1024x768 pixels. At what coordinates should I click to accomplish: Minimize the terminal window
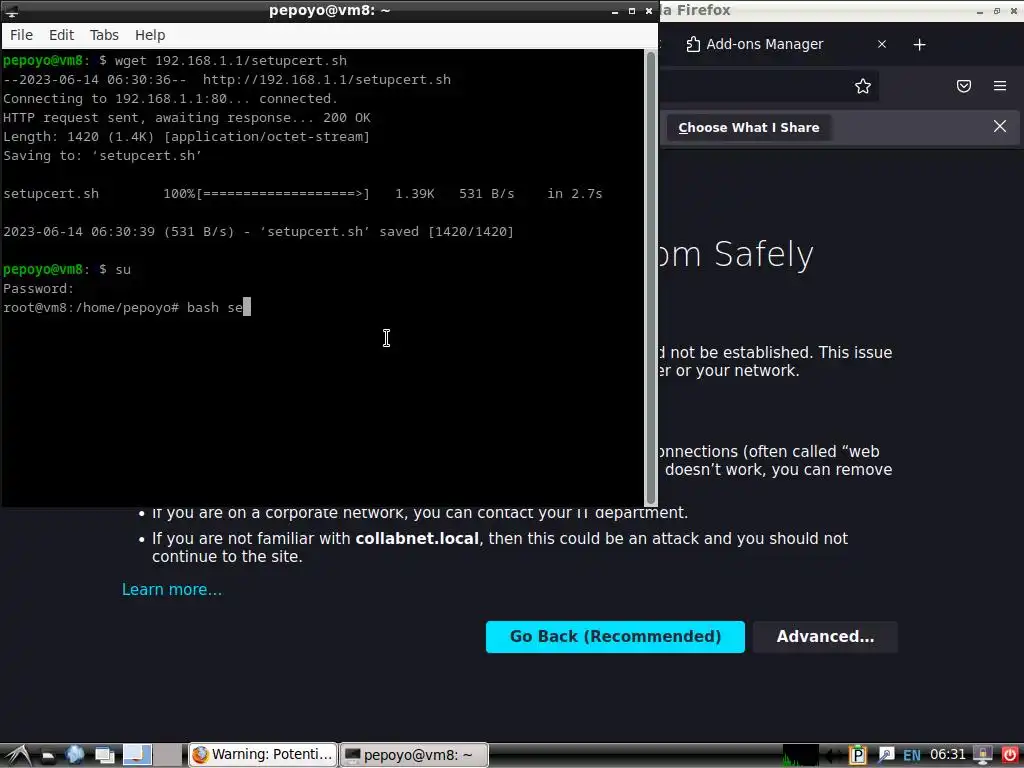(x=615, y=11)
